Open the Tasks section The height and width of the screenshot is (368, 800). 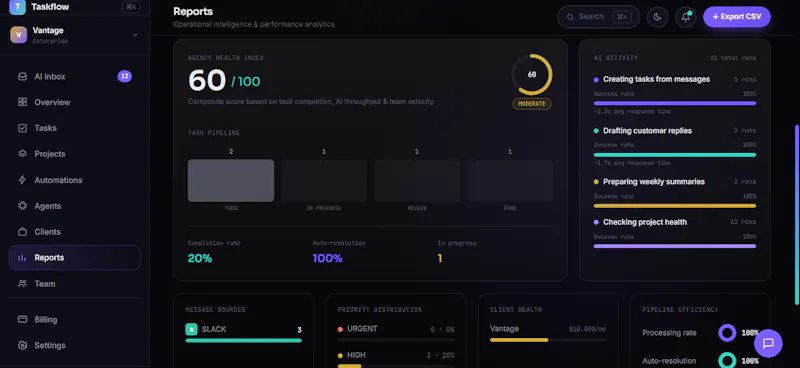click(74, 128)
